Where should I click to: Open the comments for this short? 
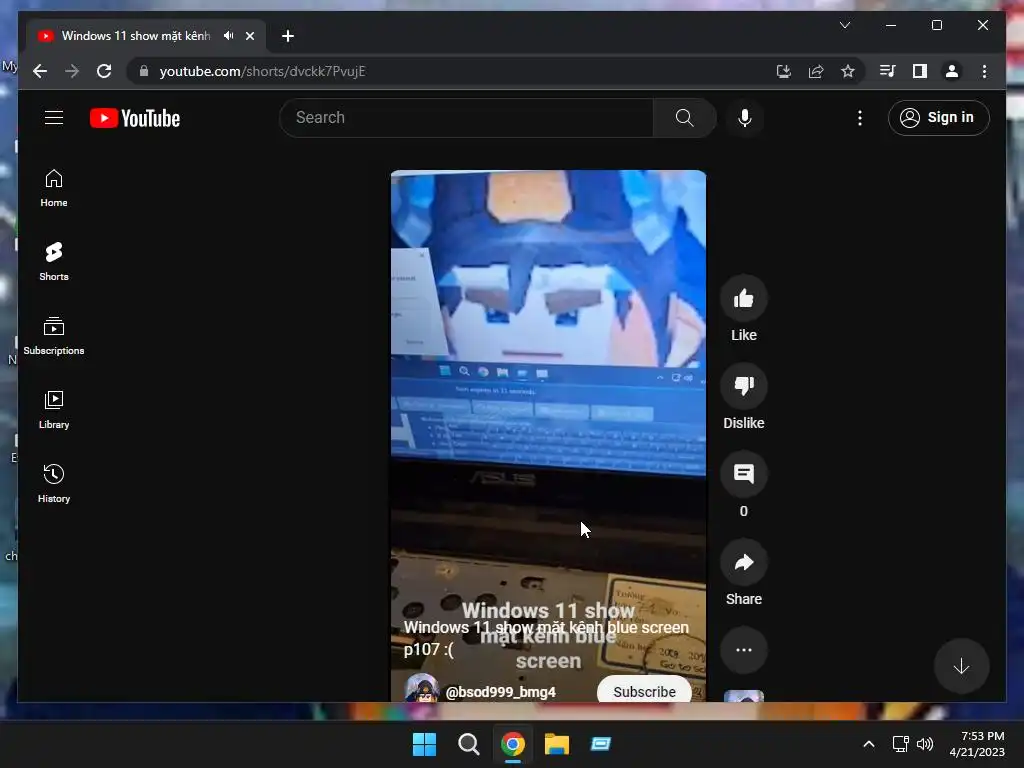[x=743, y=473]
